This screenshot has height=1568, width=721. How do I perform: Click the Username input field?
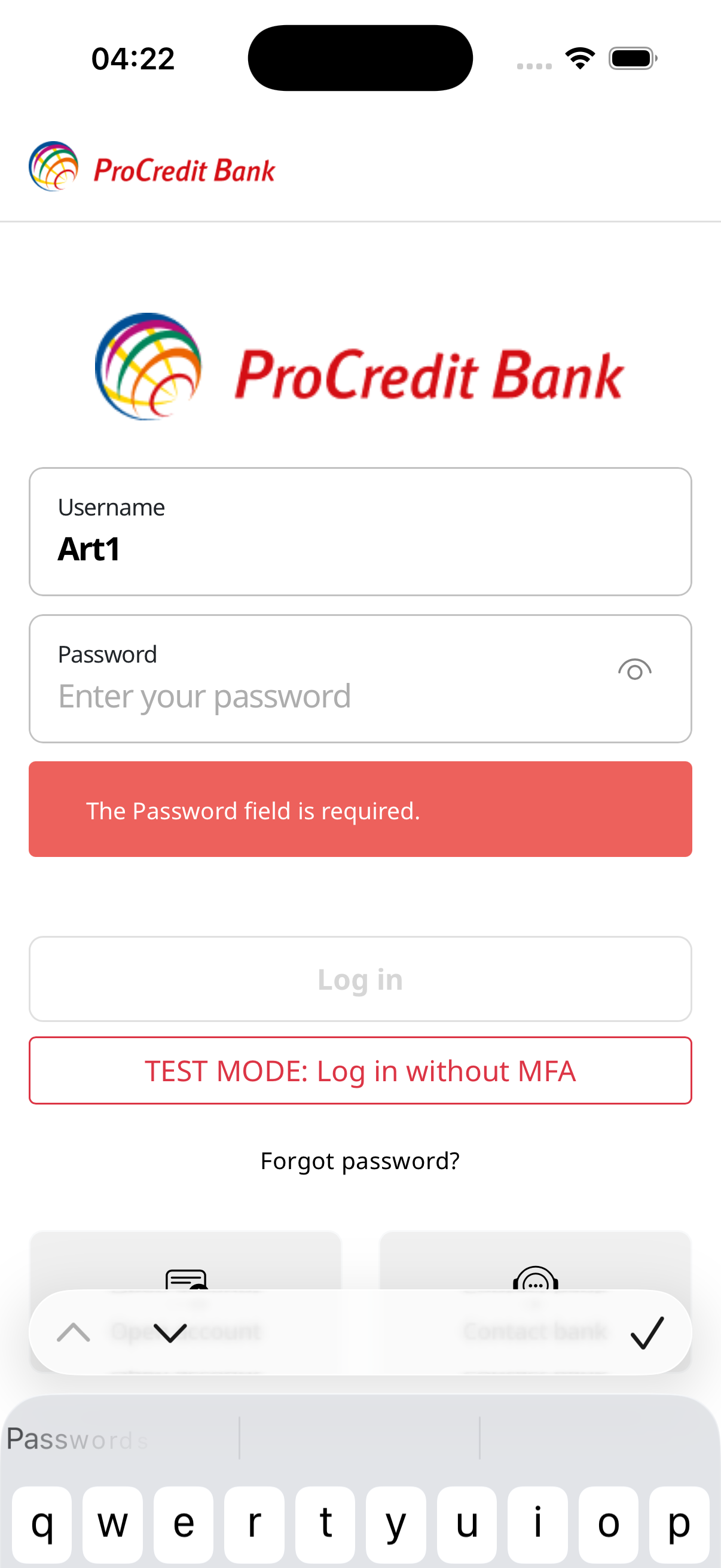click(360, 532)
